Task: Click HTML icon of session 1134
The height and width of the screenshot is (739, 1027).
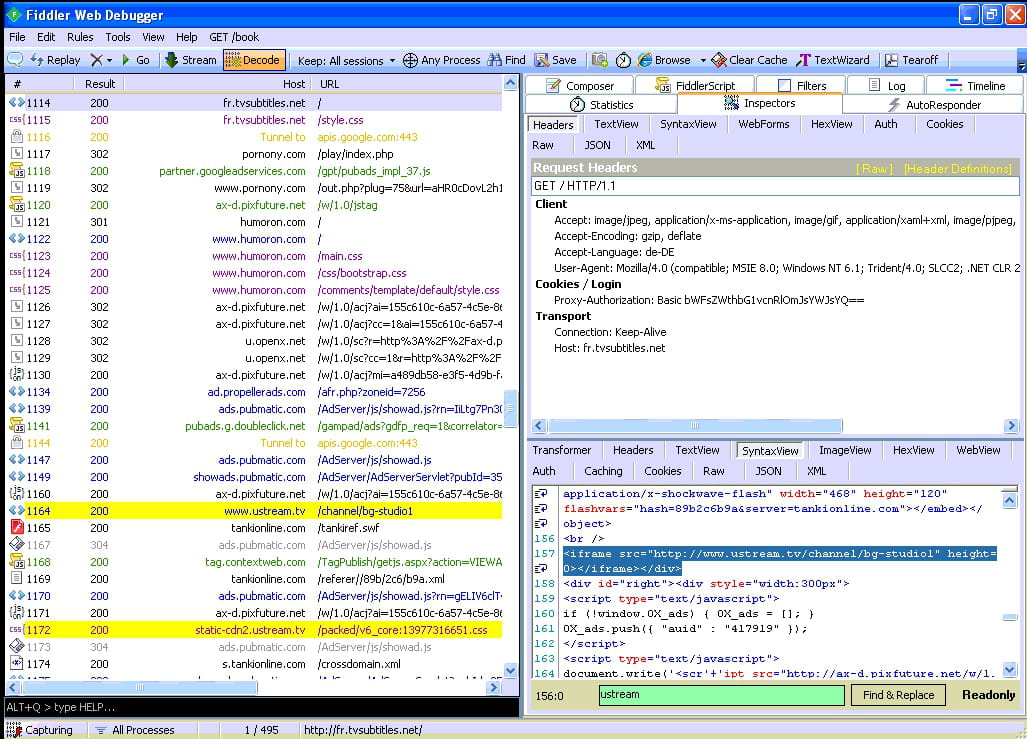Action: [16, 392]
